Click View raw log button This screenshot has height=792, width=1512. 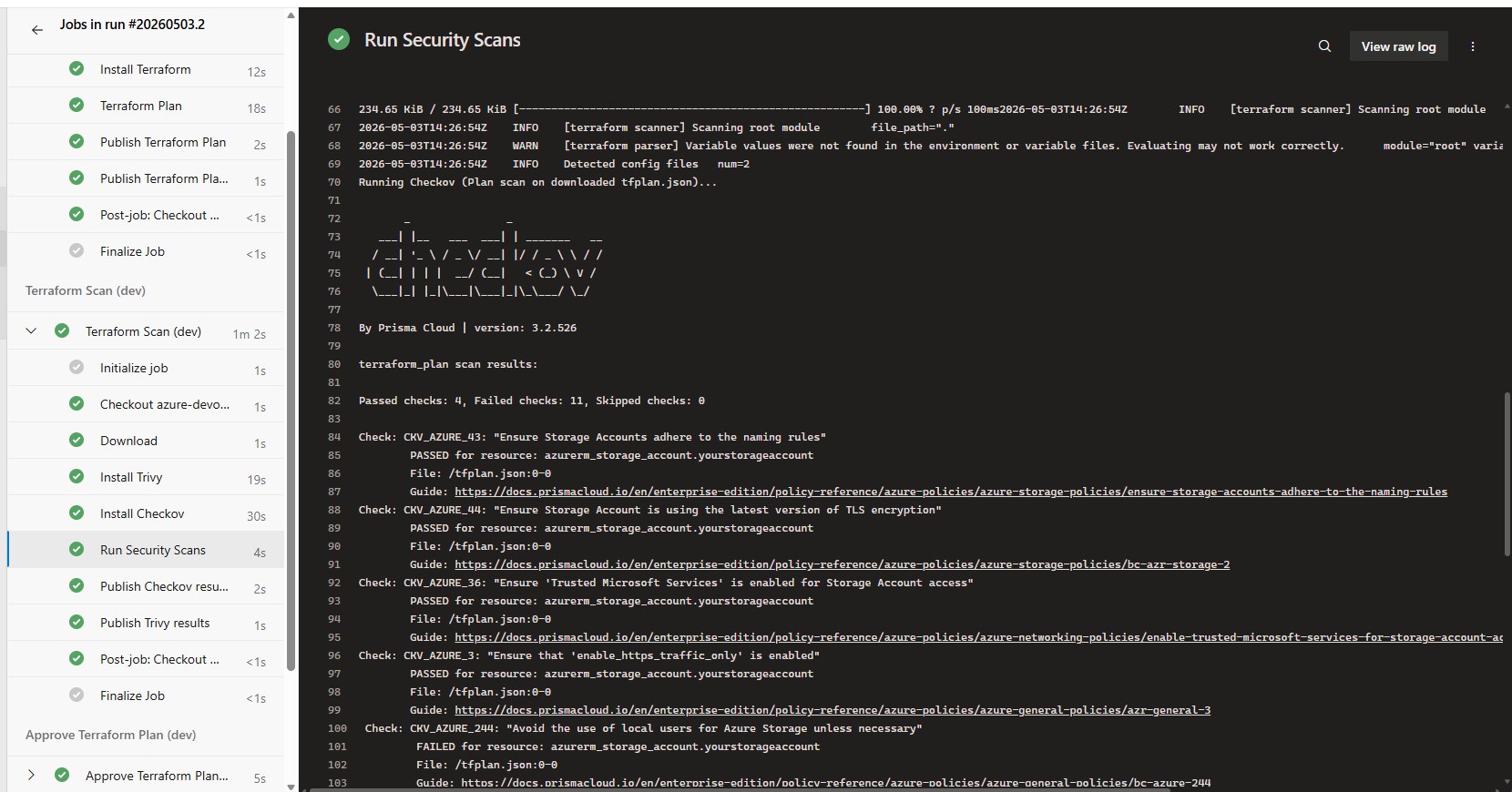pos(1398,46)
